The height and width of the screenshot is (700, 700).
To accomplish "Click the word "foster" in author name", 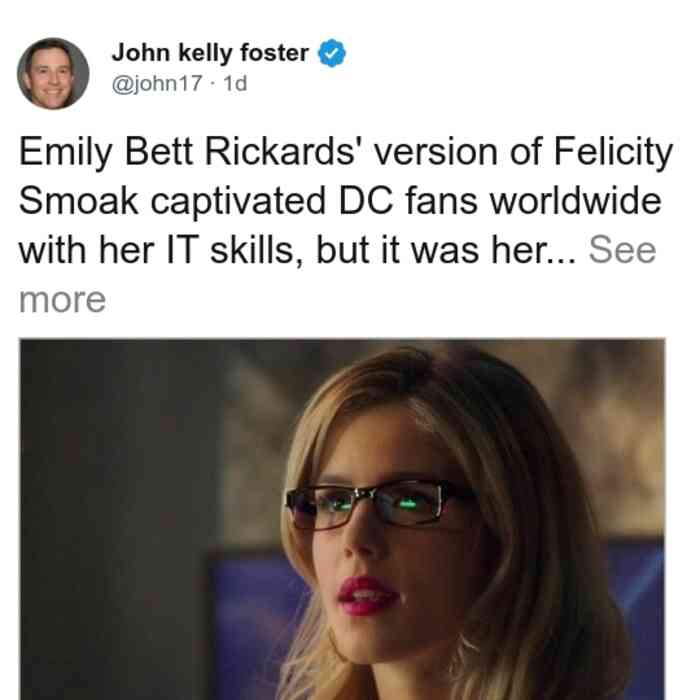I will click(274, 53).
